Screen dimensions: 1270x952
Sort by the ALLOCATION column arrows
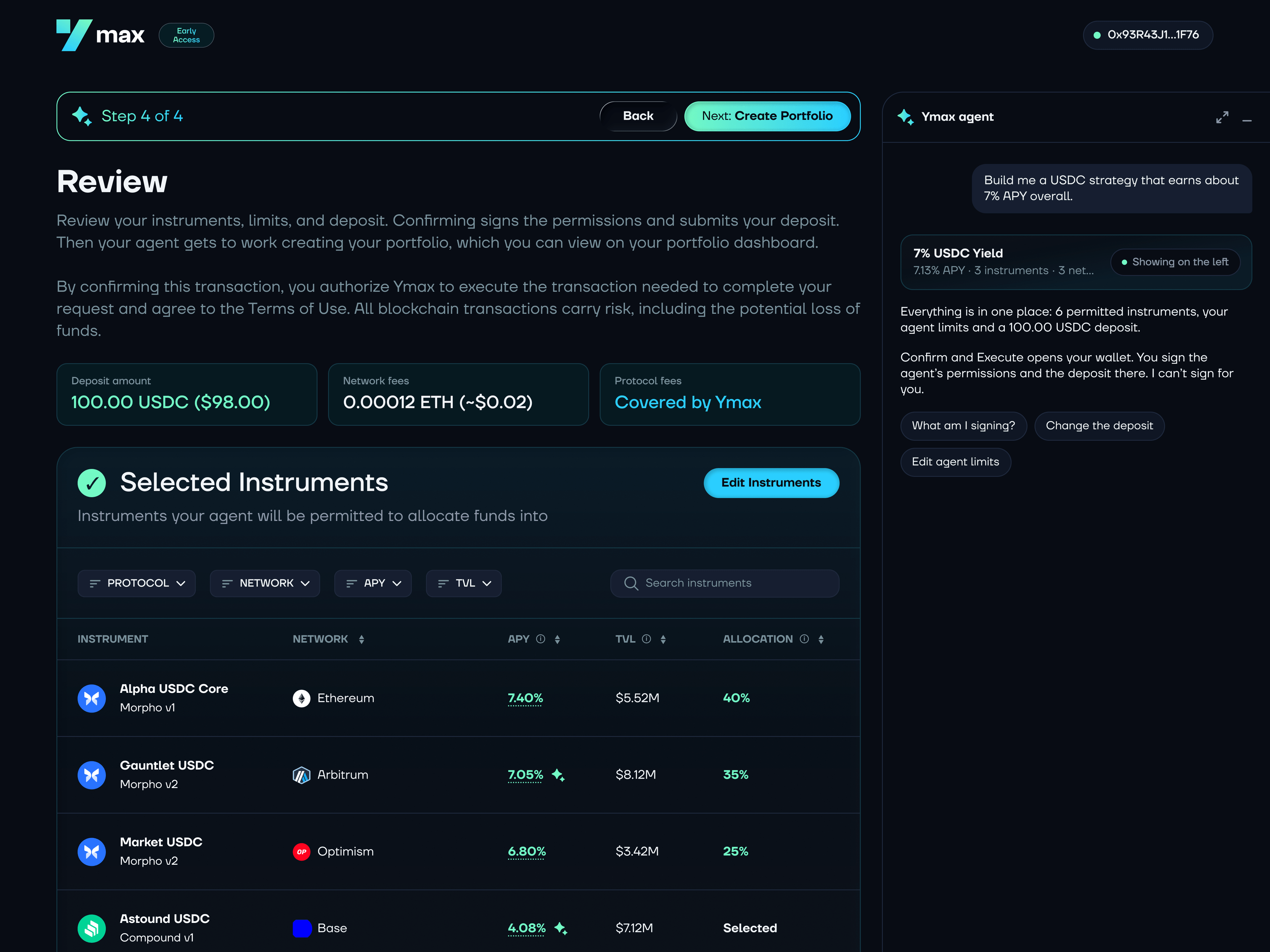821,639
